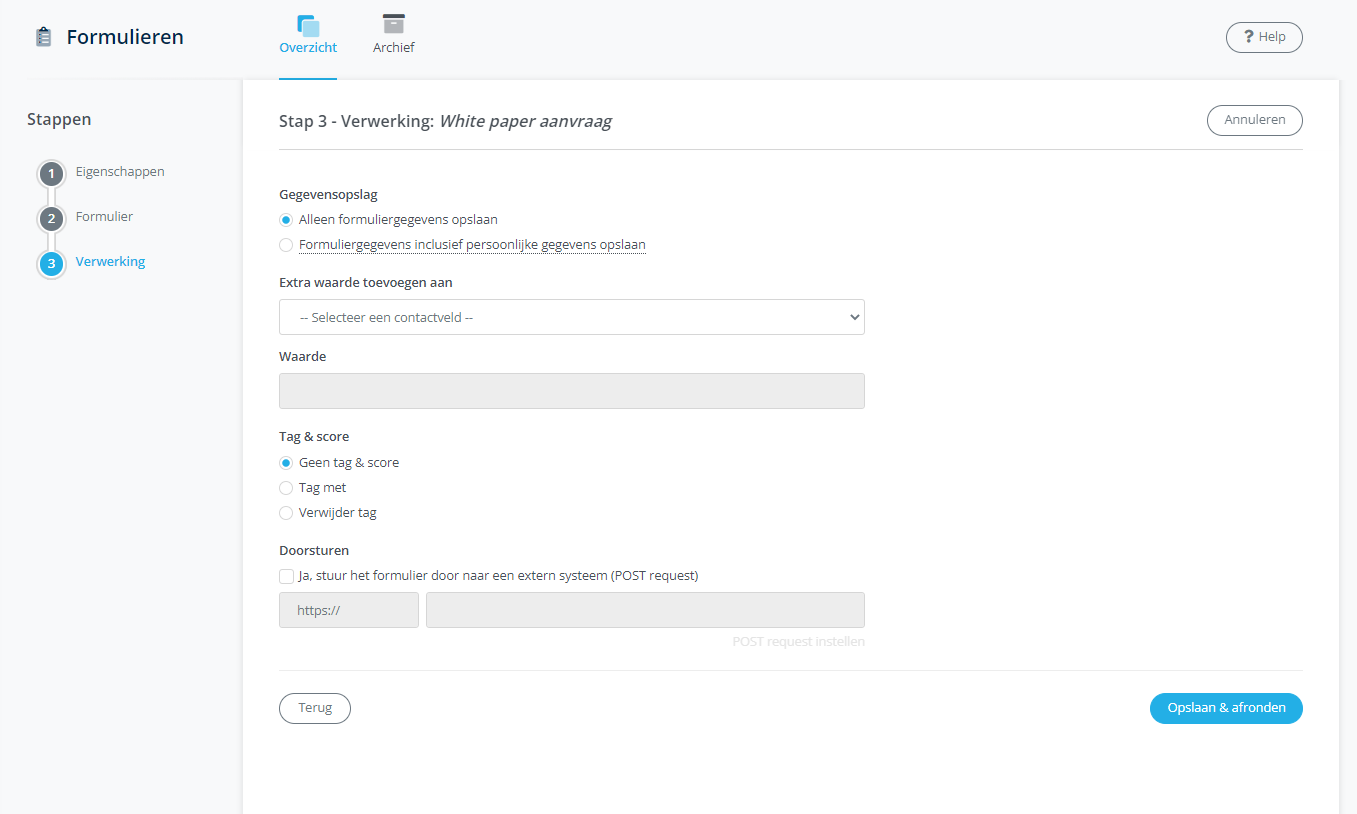Image resolution: width=1357 pixels, height=814 pixels.
Task: Select 'Formuliergegevens inclusief persoonlijke gegevens opslaan'
Action: 286,245
